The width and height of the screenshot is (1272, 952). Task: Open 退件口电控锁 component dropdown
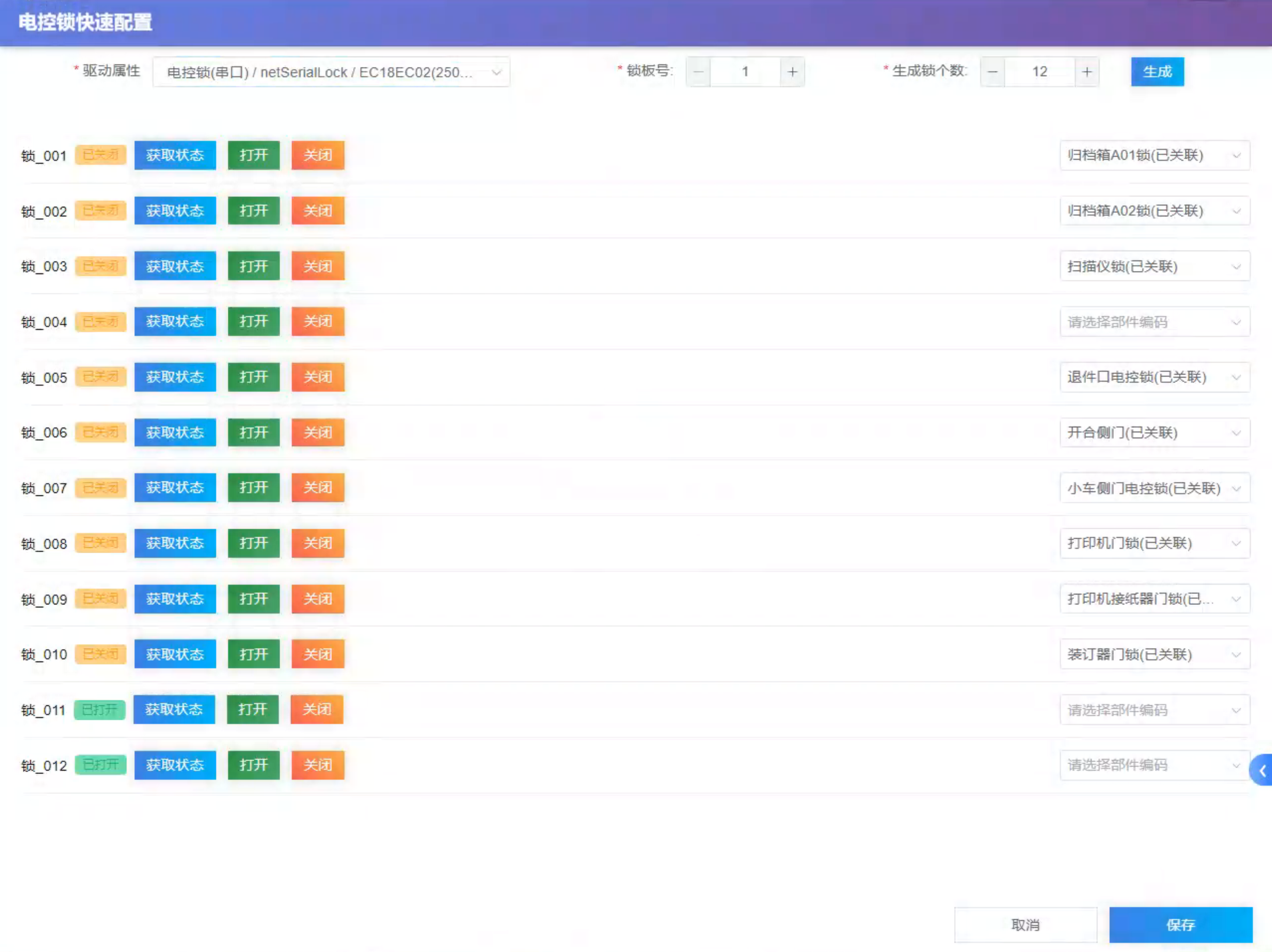coord(1155,377)
